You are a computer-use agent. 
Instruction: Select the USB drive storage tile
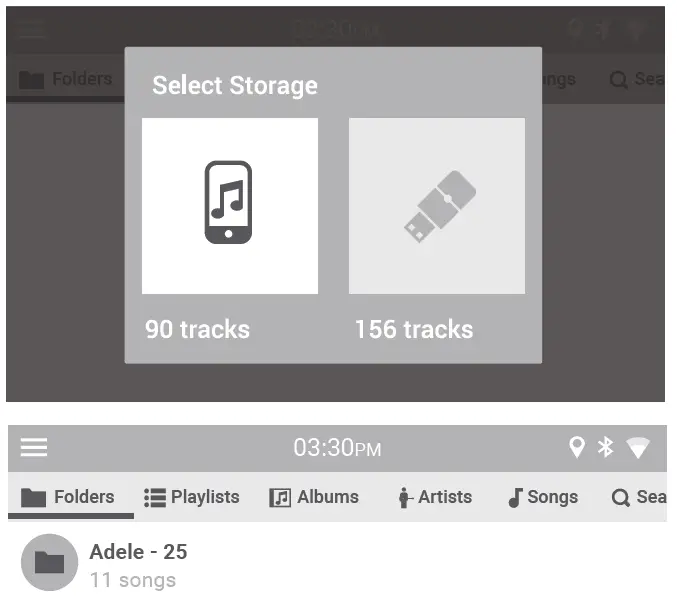click(x=436, y=206)
